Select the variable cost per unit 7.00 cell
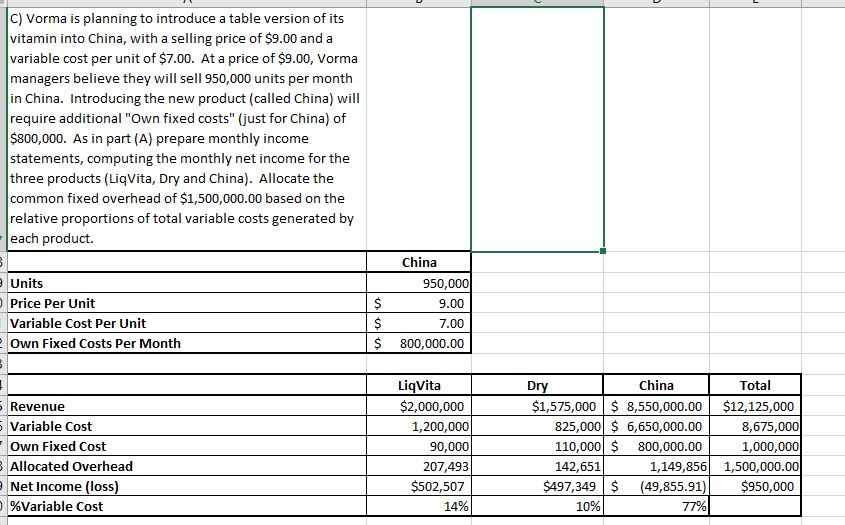845x525 pixels. 419,323
